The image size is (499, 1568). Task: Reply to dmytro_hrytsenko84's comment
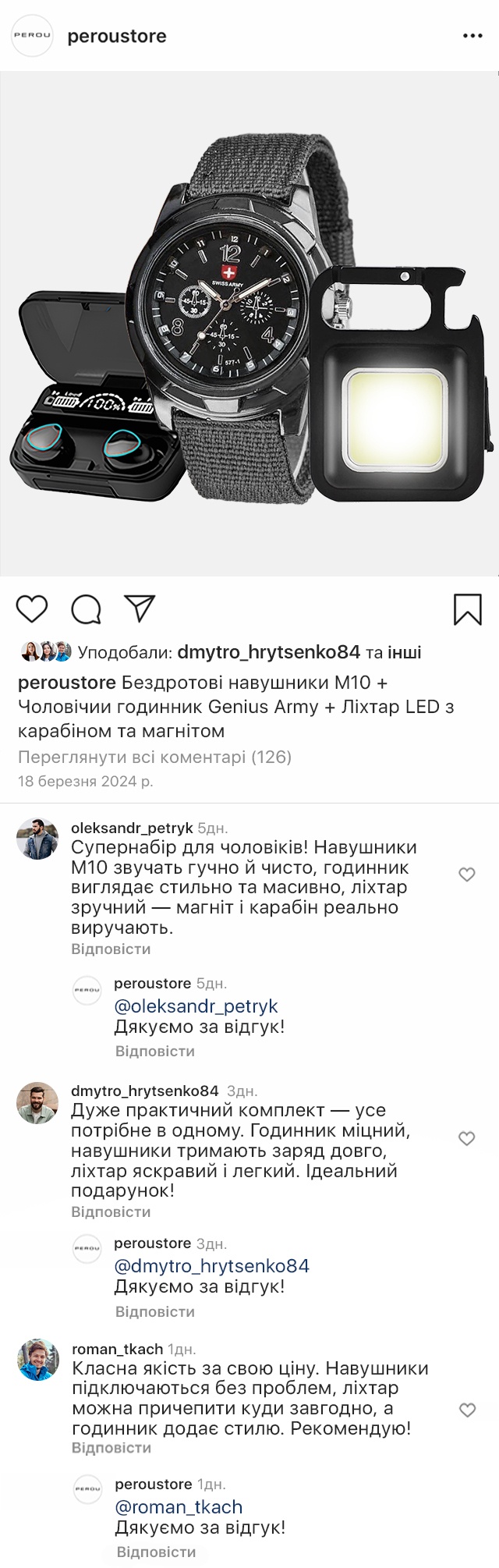click(x=111, y=1212)
